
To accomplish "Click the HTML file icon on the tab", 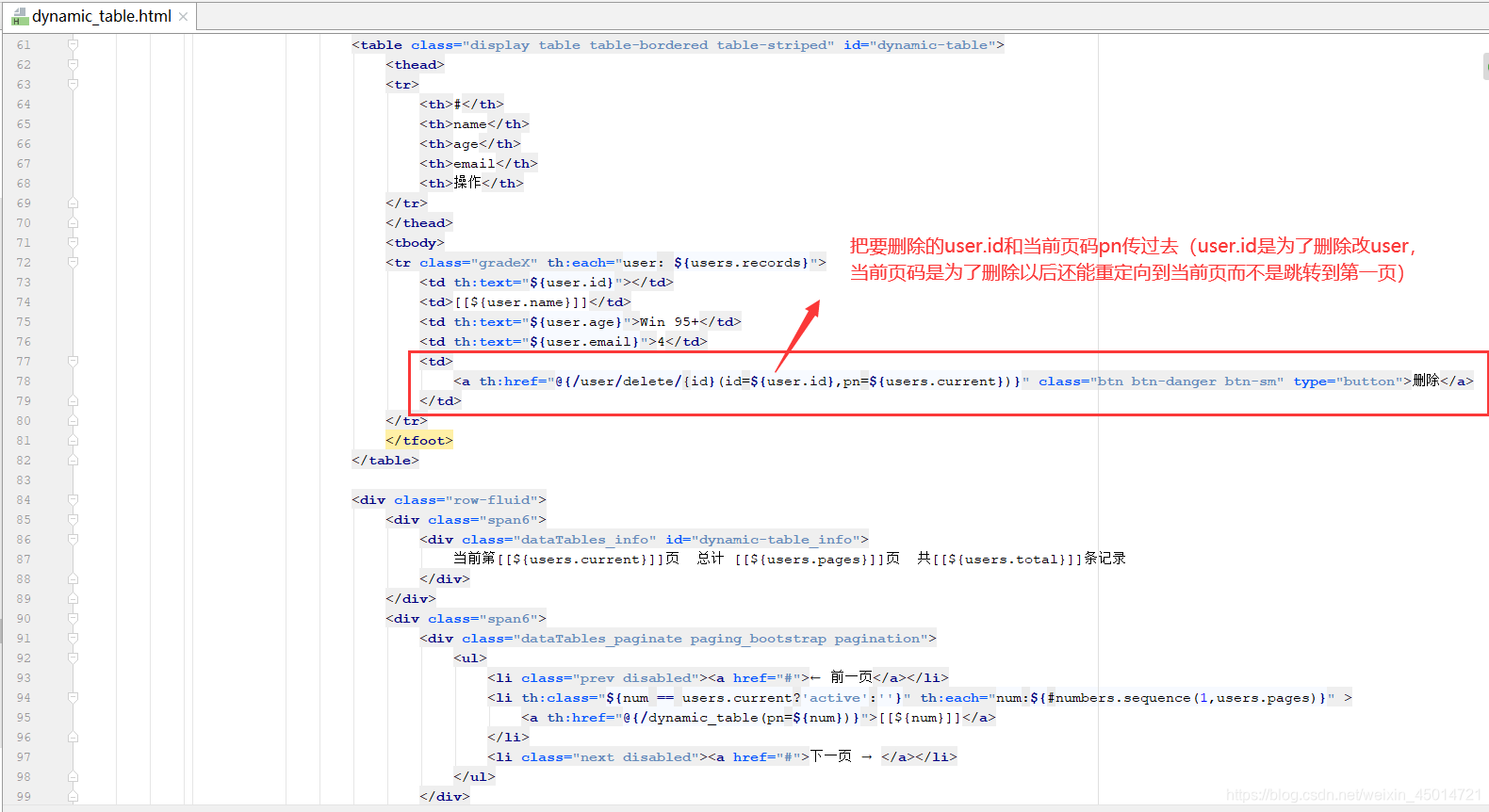I will click(20, 16).
